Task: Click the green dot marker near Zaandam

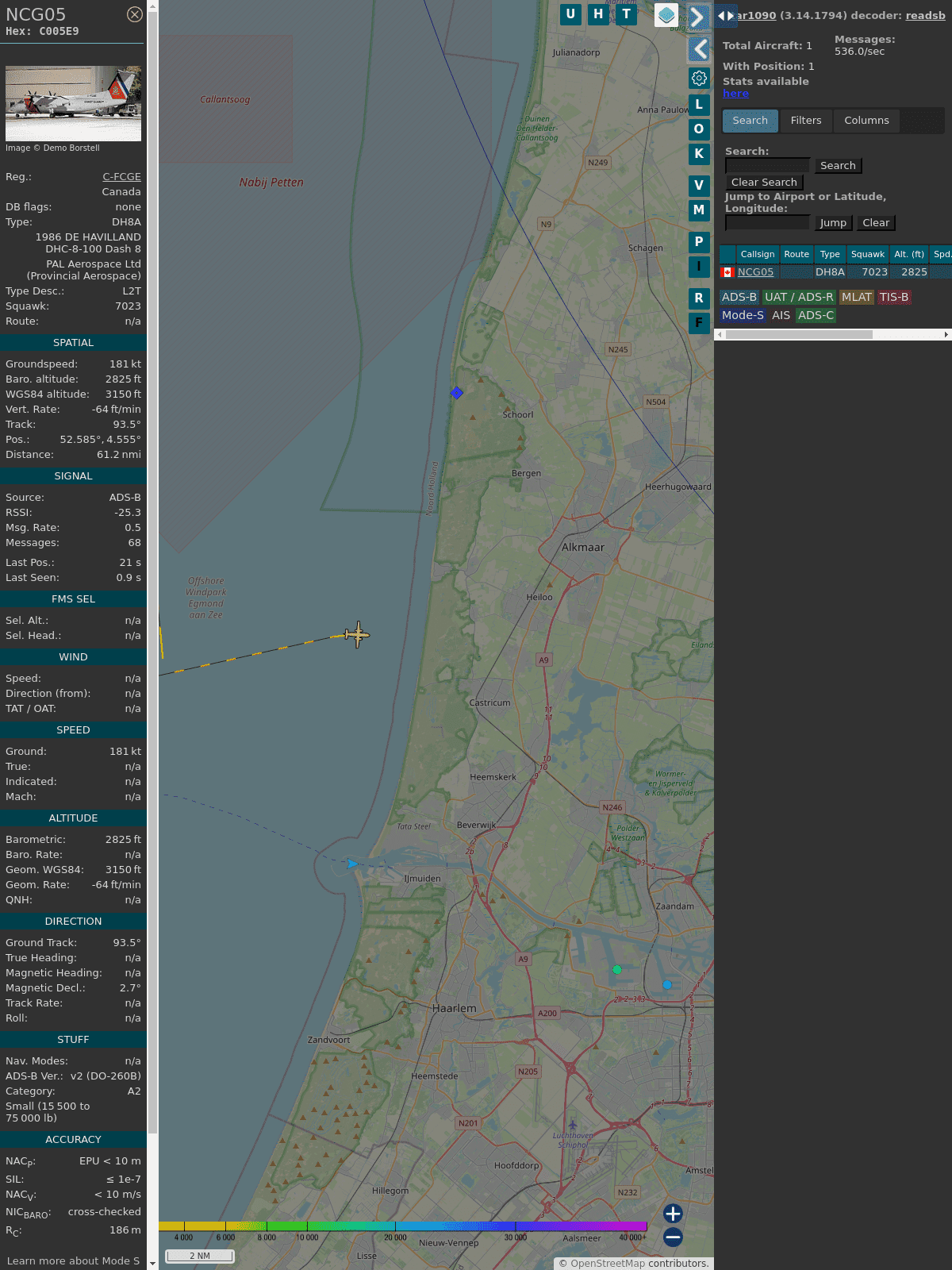Action: tap(617, 969)
